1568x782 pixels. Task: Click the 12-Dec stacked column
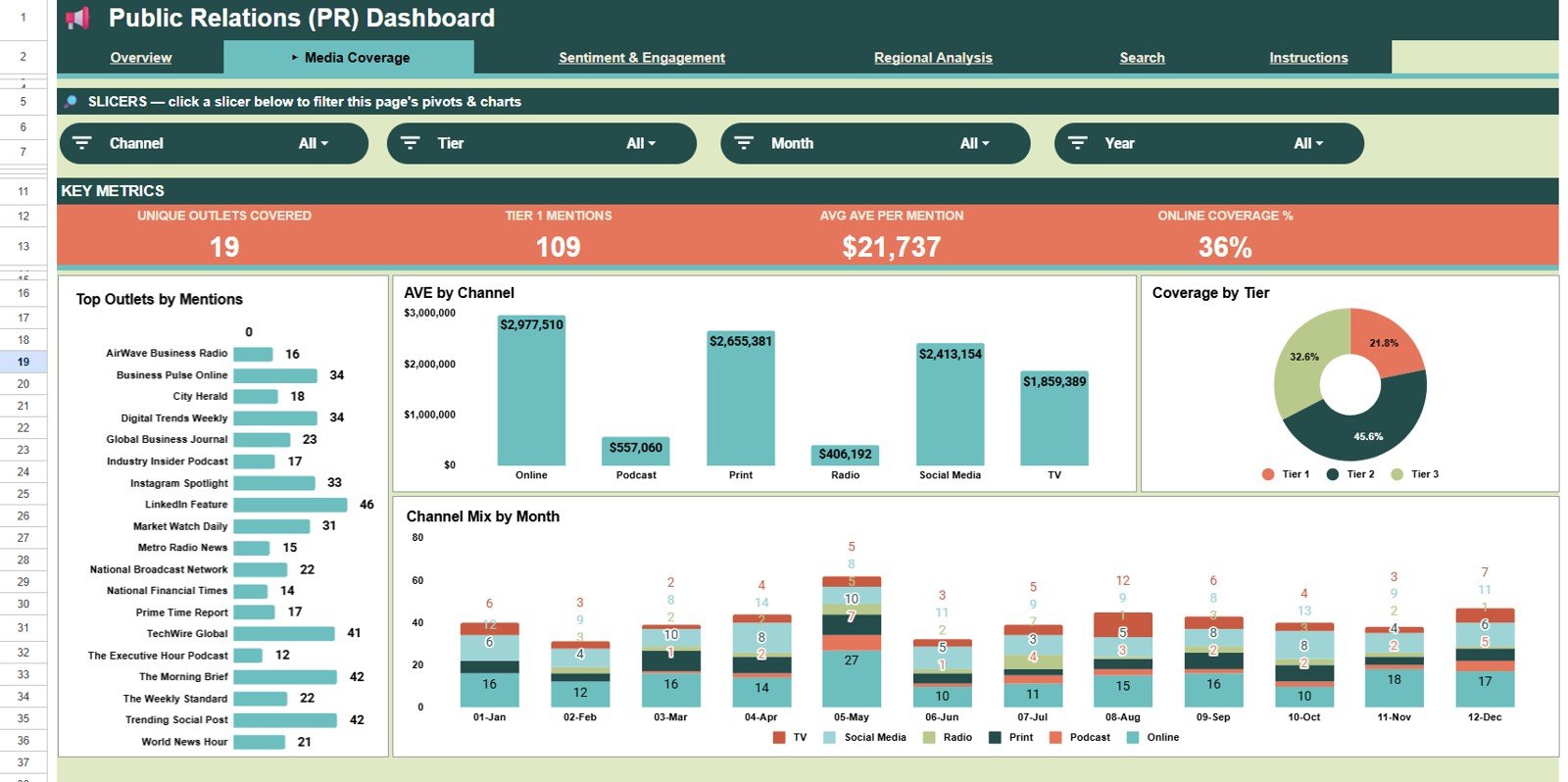point(1485,658)
